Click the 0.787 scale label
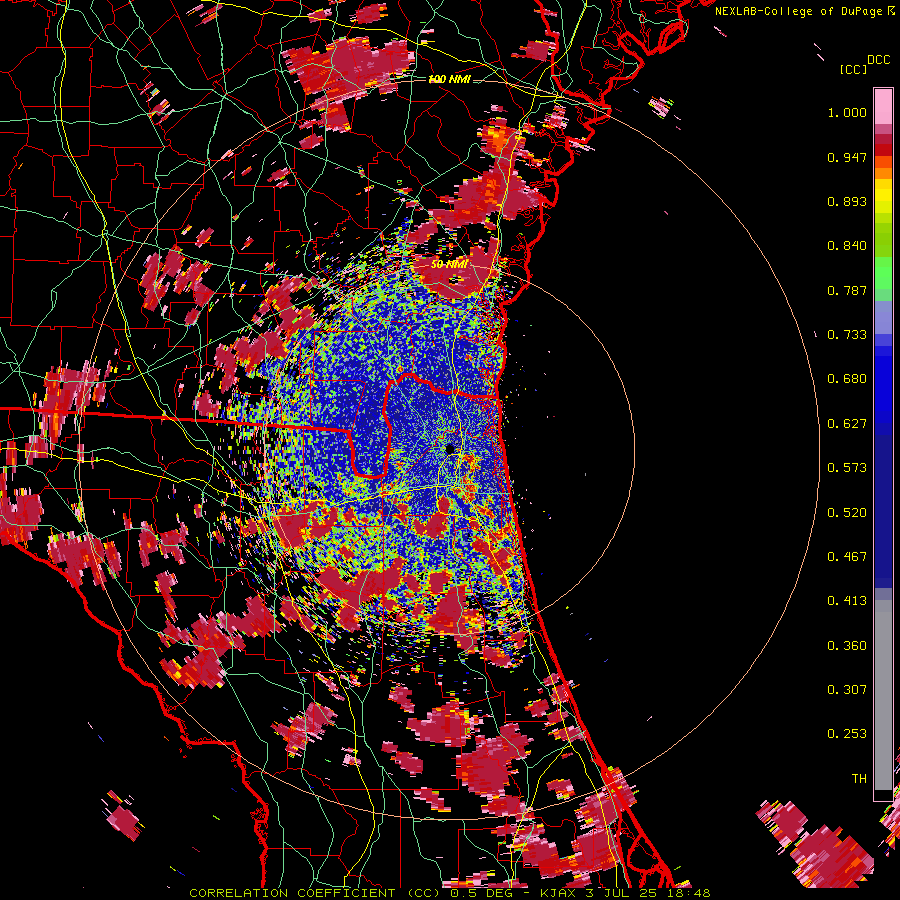The image size is (900, 900). 847,290
